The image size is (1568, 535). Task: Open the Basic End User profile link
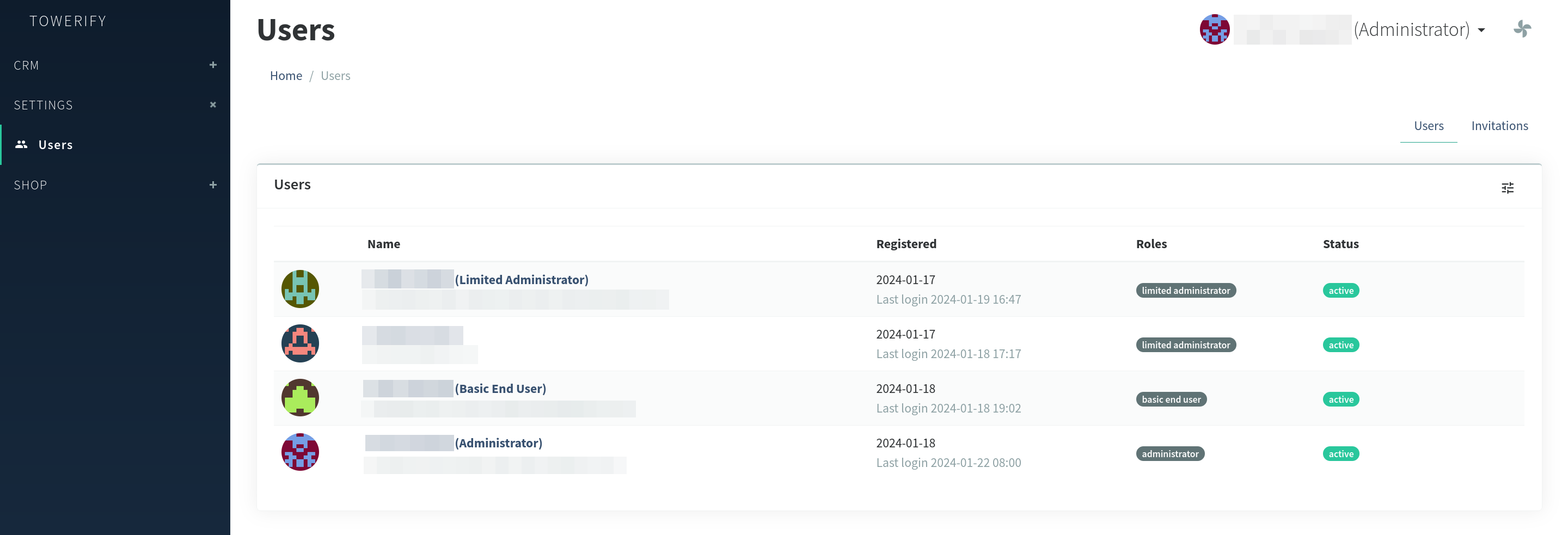pos(500,389)
